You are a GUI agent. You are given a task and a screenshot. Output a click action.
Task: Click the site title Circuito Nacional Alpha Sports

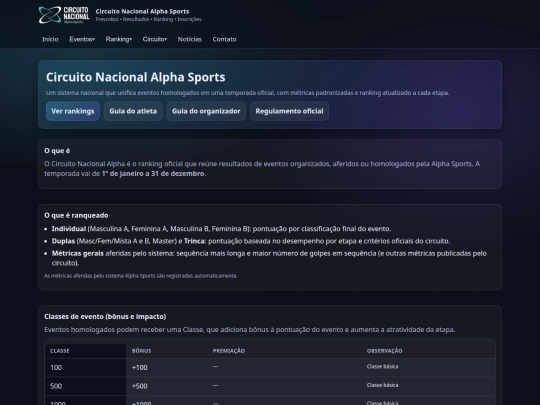click(x=142, y=11)
